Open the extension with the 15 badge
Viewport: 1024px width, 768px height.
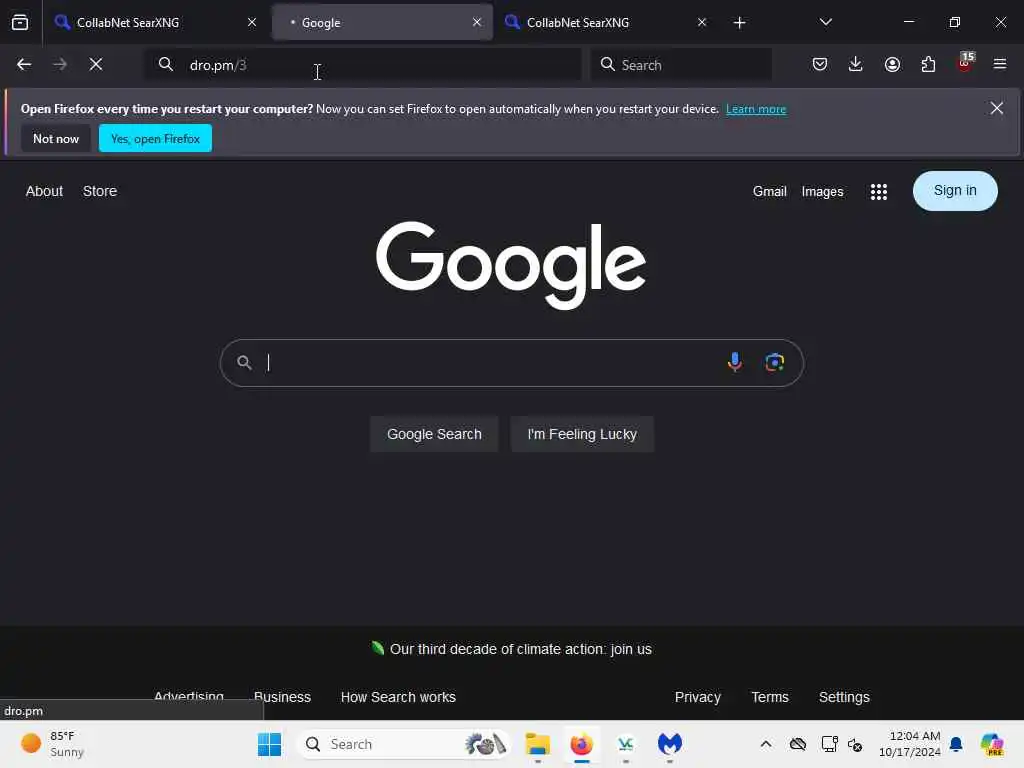pos(965,63)
